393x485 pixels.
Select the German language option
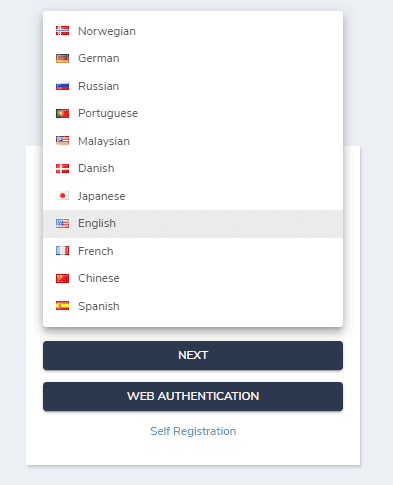tap(193, 58)
